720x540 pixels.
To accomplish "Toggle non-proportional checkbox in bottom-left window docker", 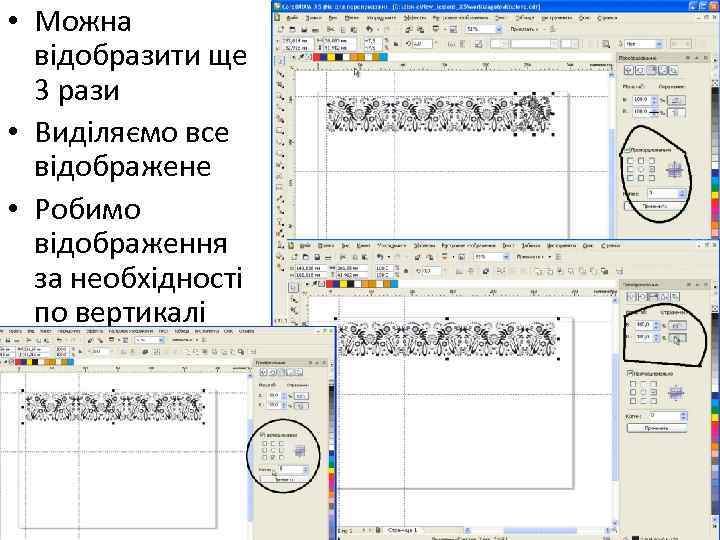I will [262, 435].
